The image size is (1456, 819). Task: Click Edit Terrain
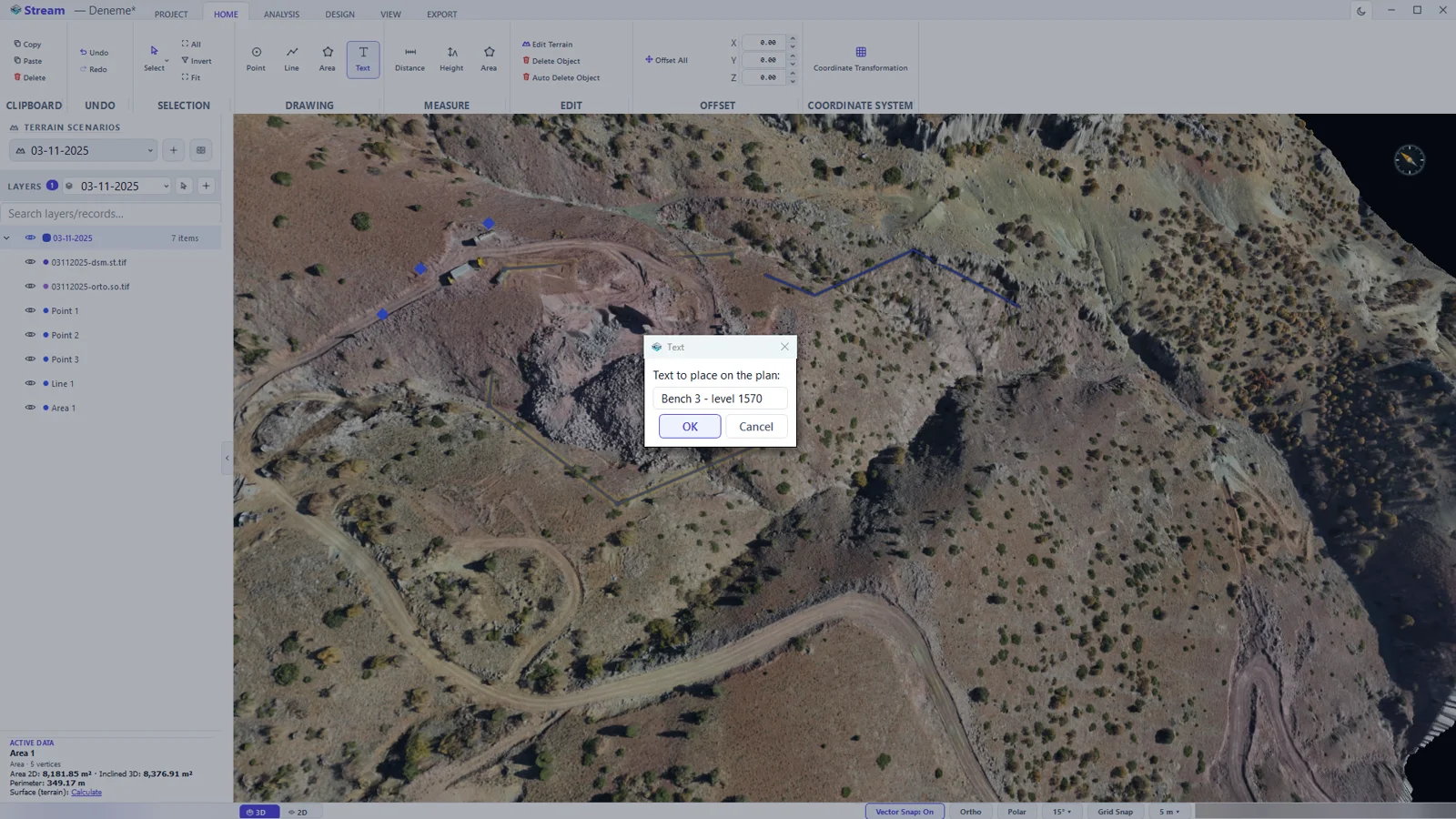click(547, 44)
